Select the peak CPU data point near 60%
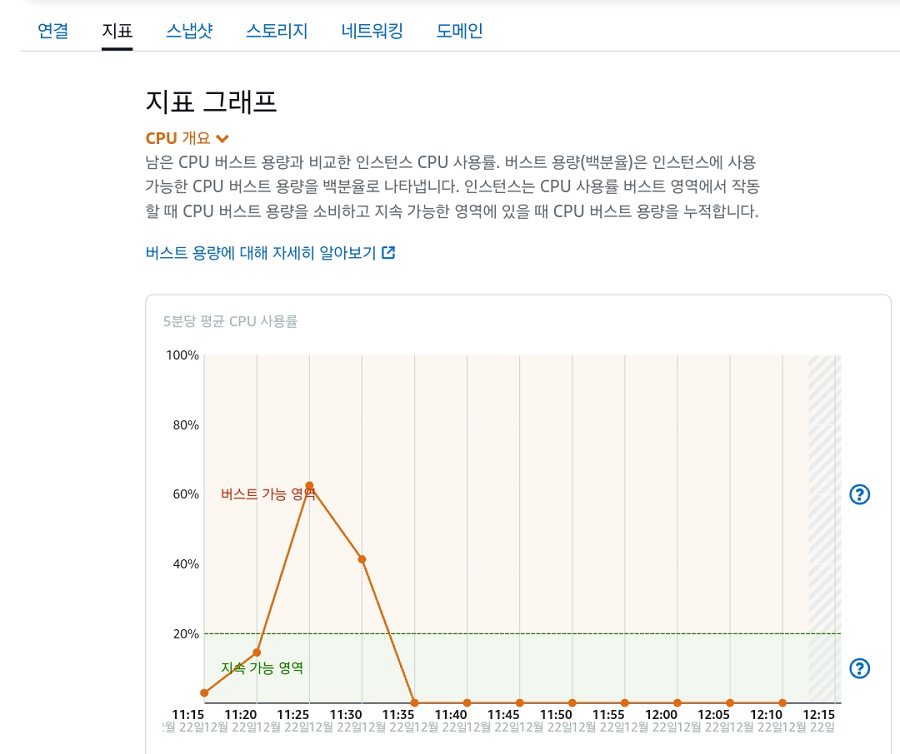The image size is (900, 754). pyautogui.click(x=309, y=486)
